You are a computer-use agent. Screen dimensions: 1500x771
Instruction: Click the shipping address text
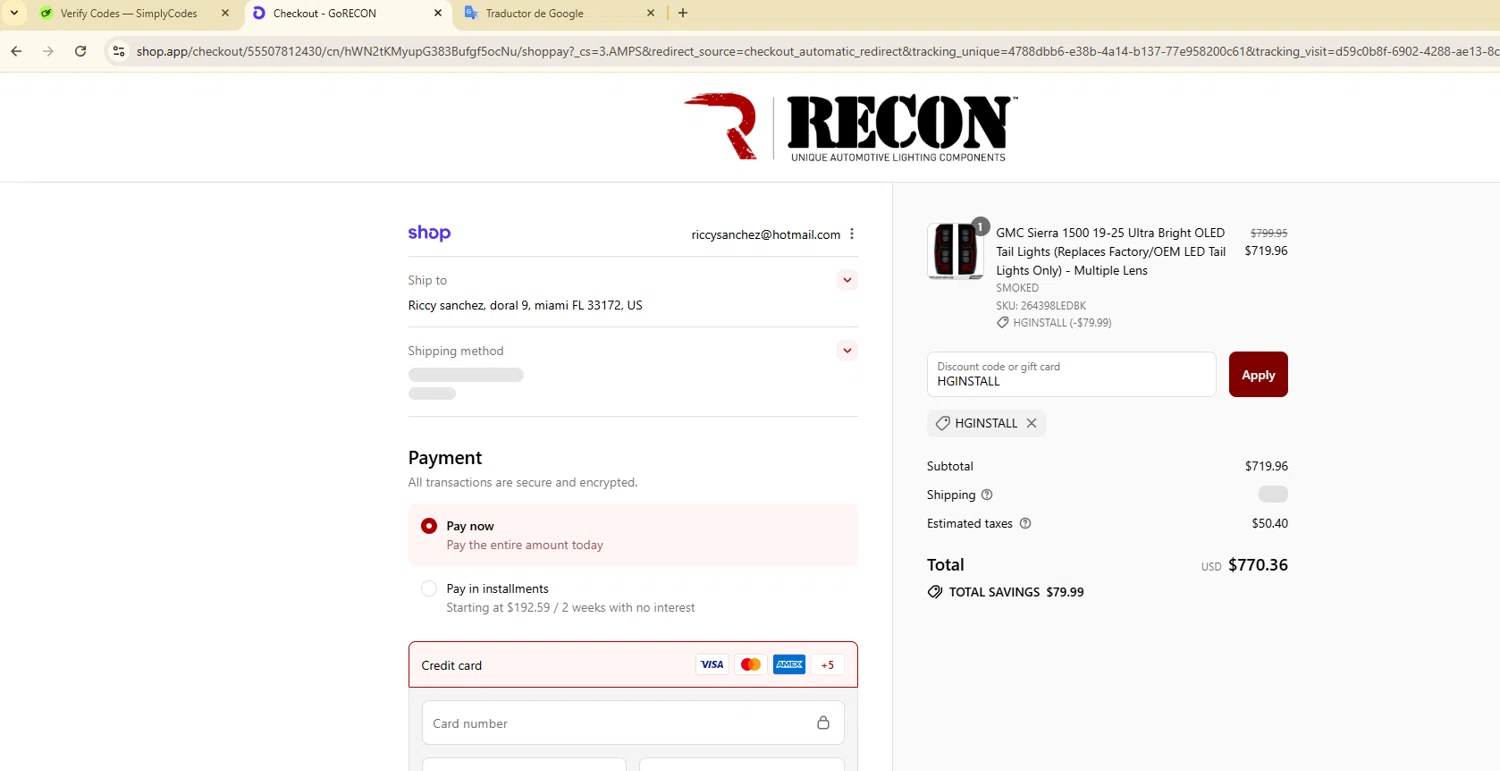click(525, 305)
